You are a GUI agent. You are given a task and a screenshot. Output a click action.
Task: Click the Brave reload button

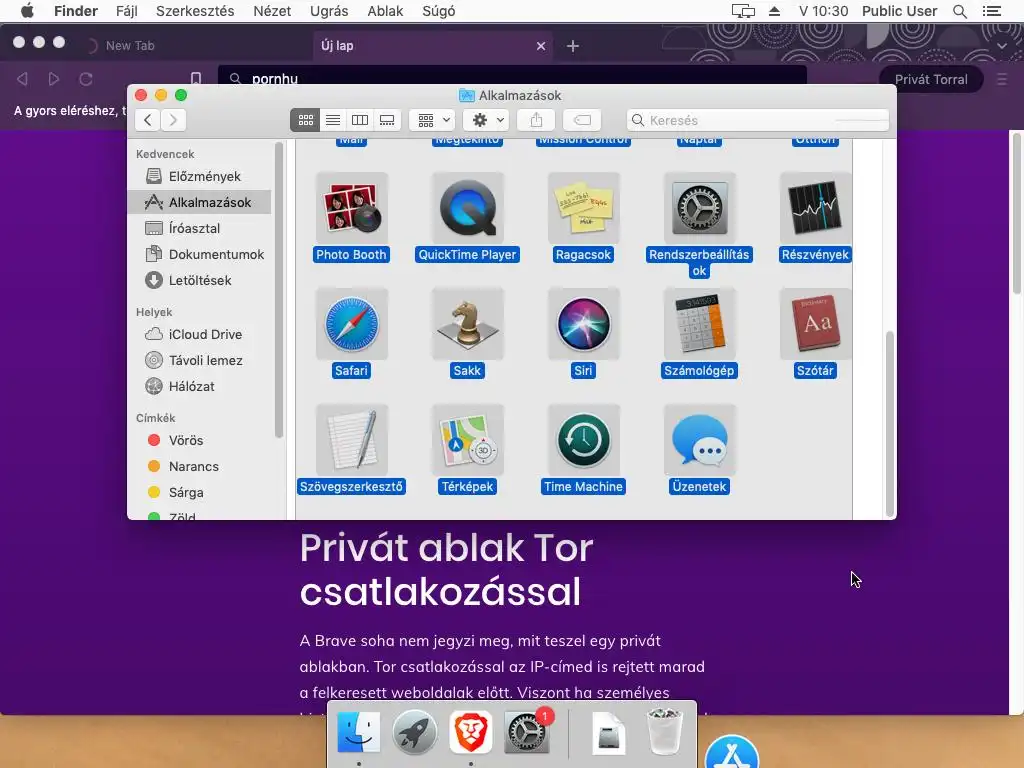click(x=86, y=79)
